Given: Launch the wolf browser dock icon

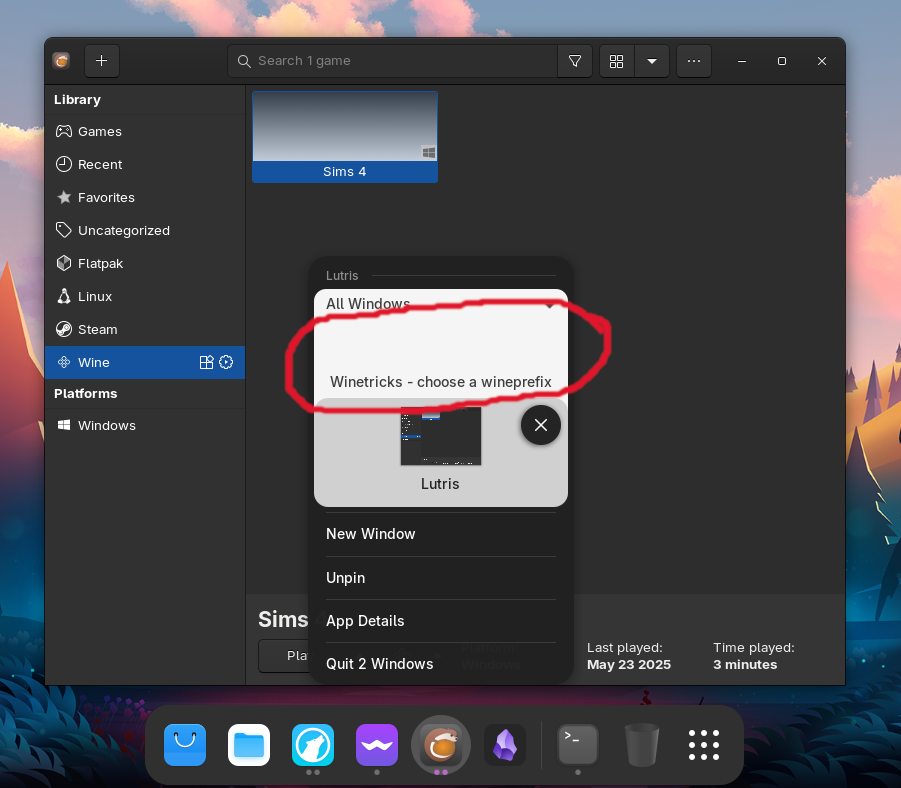Looking at the screenshot, I should click(x=313, y=745).
